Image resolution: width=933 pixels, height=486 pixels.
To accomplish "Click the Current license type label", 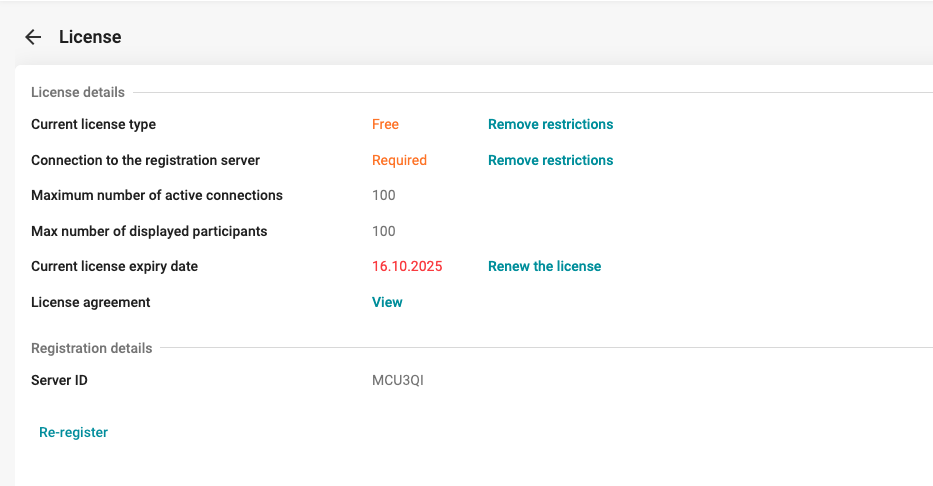I will tap(93, 125).
